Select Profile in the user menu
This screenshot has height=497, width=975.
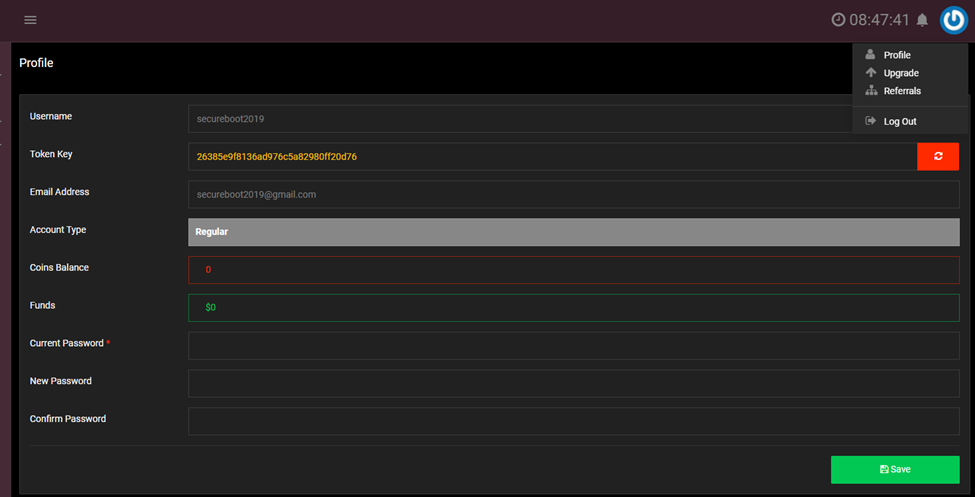coord(897,55)
